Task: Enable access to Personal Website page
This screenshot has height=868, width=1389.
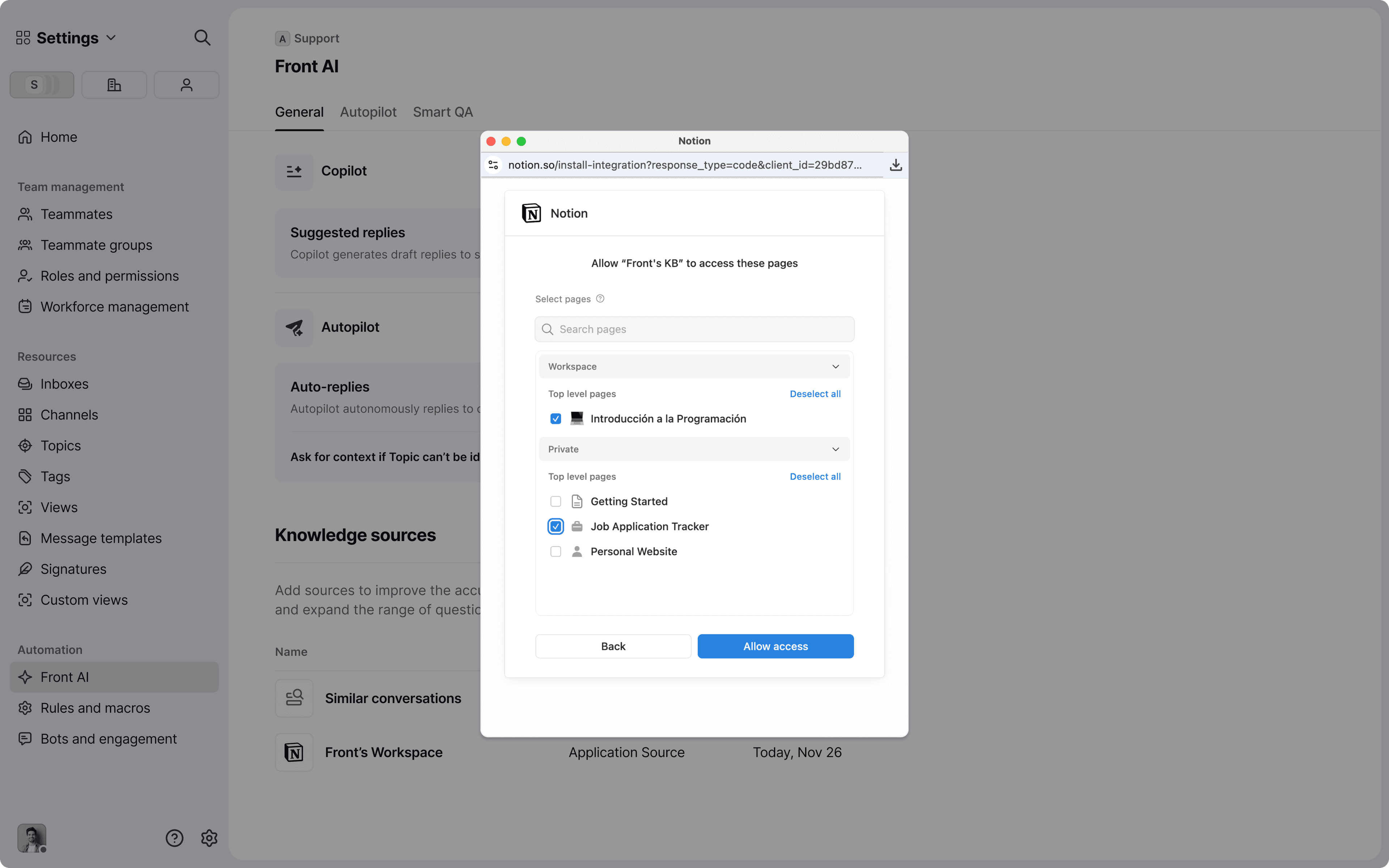Action: coord(556,551)
